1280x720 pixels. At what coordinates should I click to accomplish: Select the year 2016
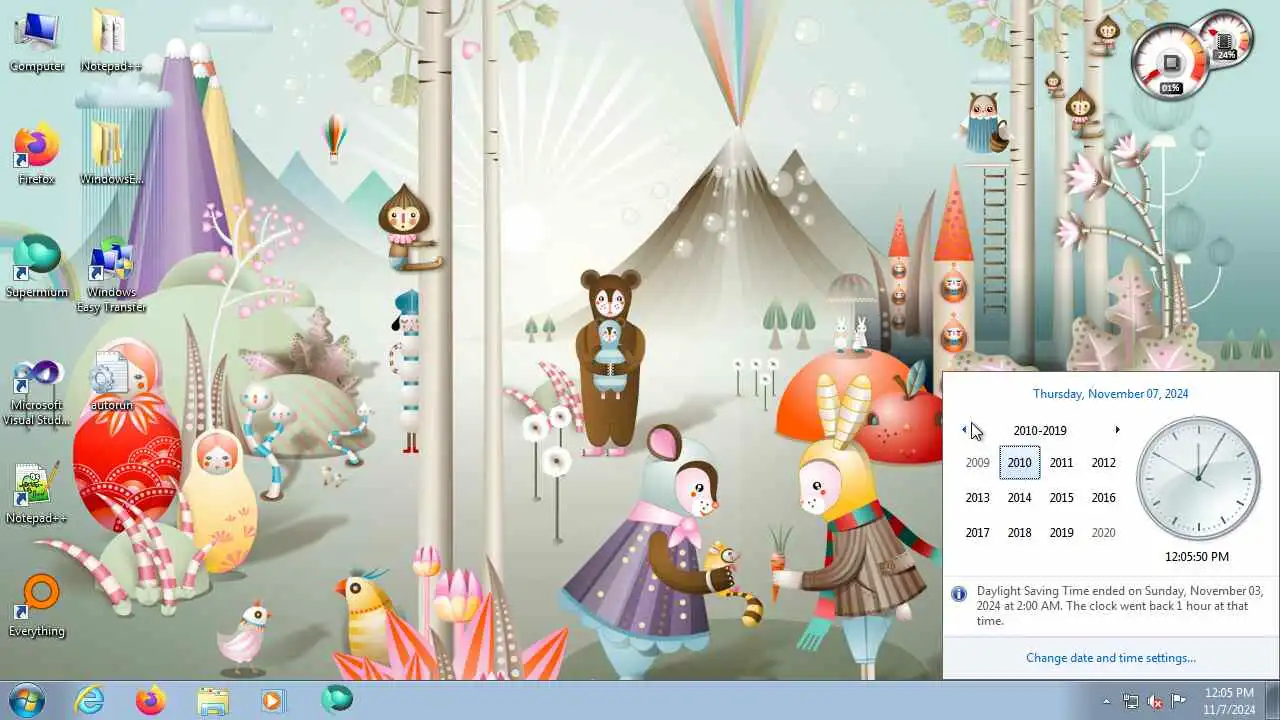tap(1103, 498)
